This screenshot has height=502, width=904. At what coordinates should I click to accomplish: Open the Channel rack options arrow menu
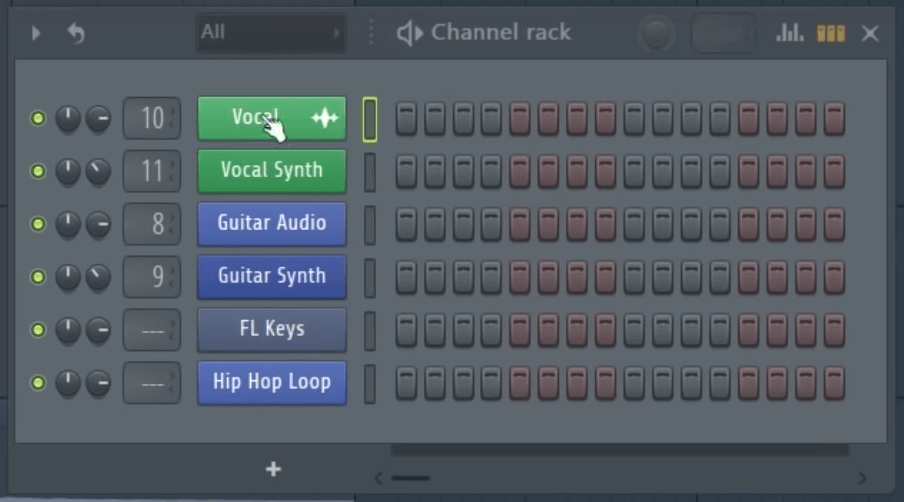click(x=36, y=33)
